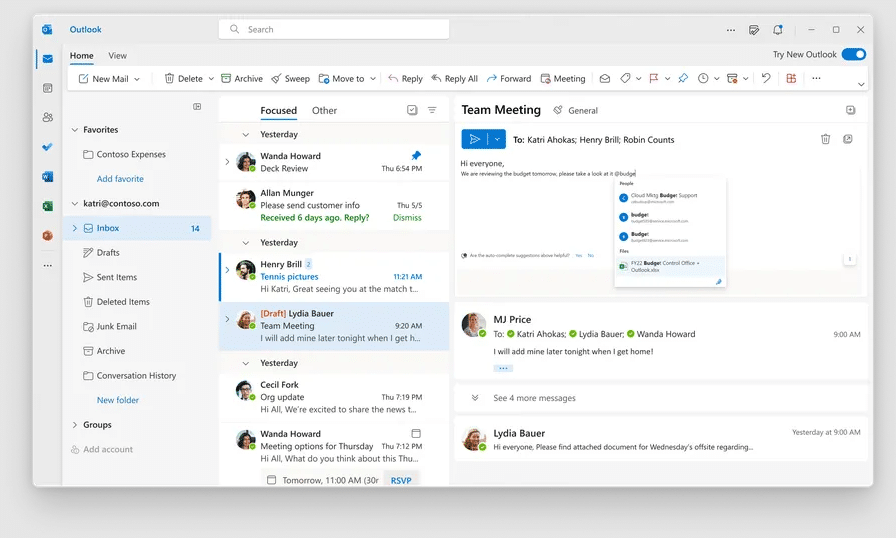Click the Reply All button

coord(454,79)
